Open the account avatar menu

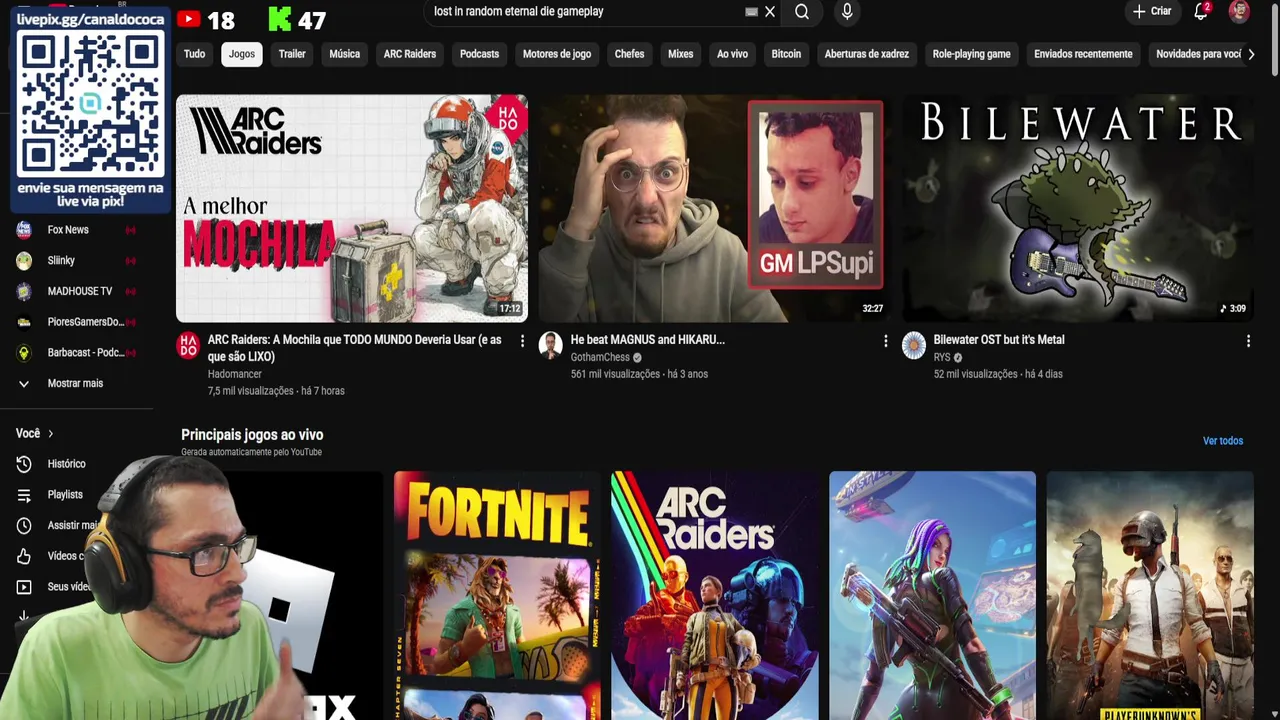coord(1239,12)
